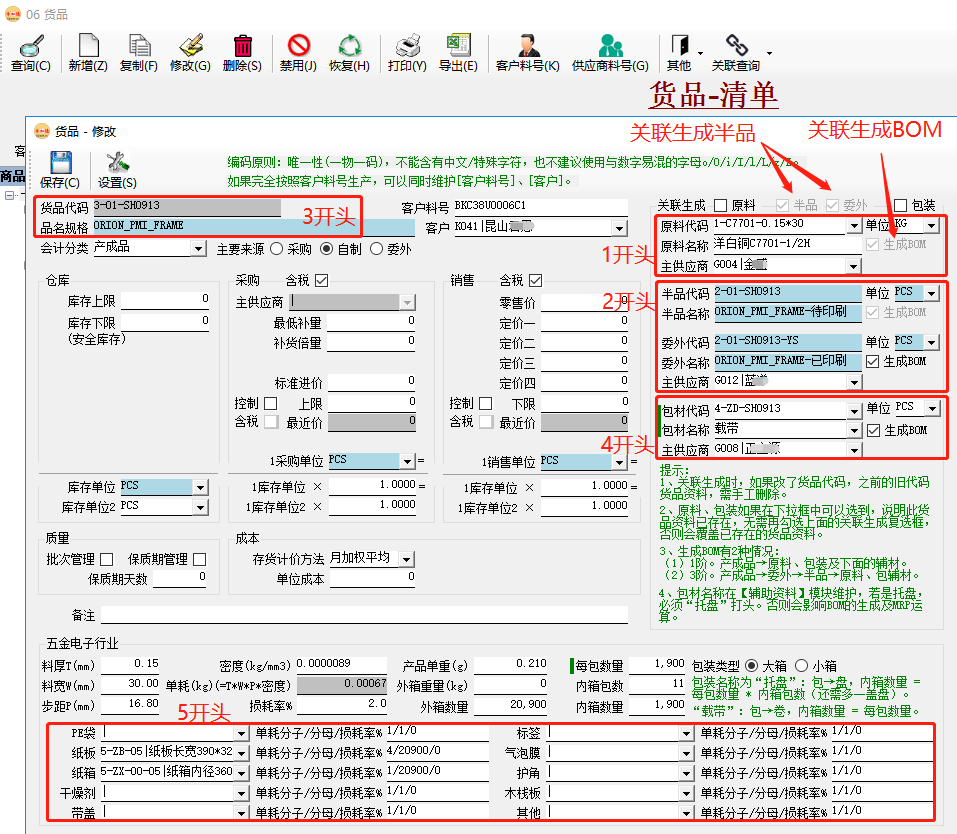Open the 纸板 material dropdown
The image size is (957, 834).
pos(242,753)
